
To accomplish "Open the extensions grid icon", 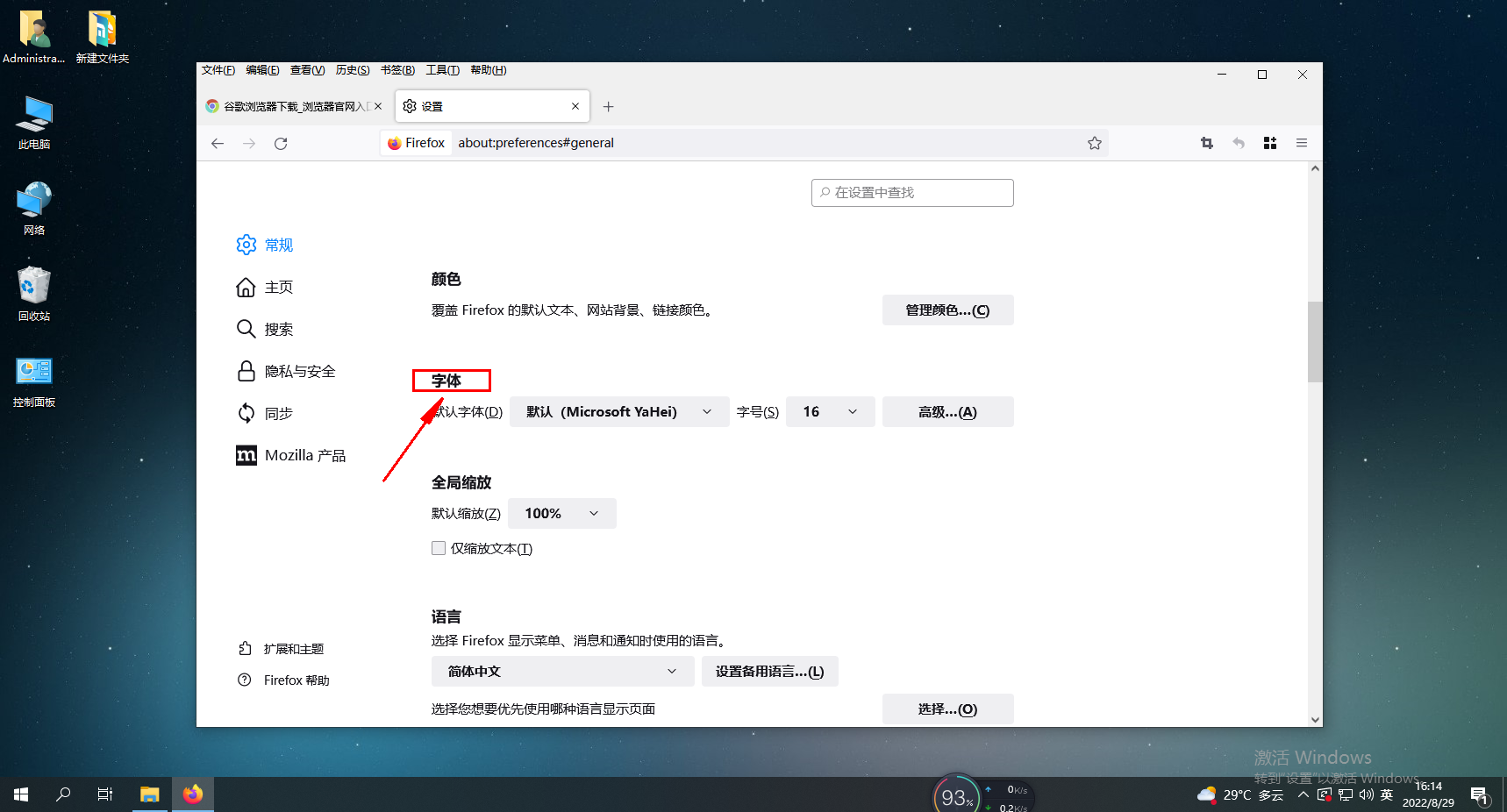I will click(x=1270, y=143).
